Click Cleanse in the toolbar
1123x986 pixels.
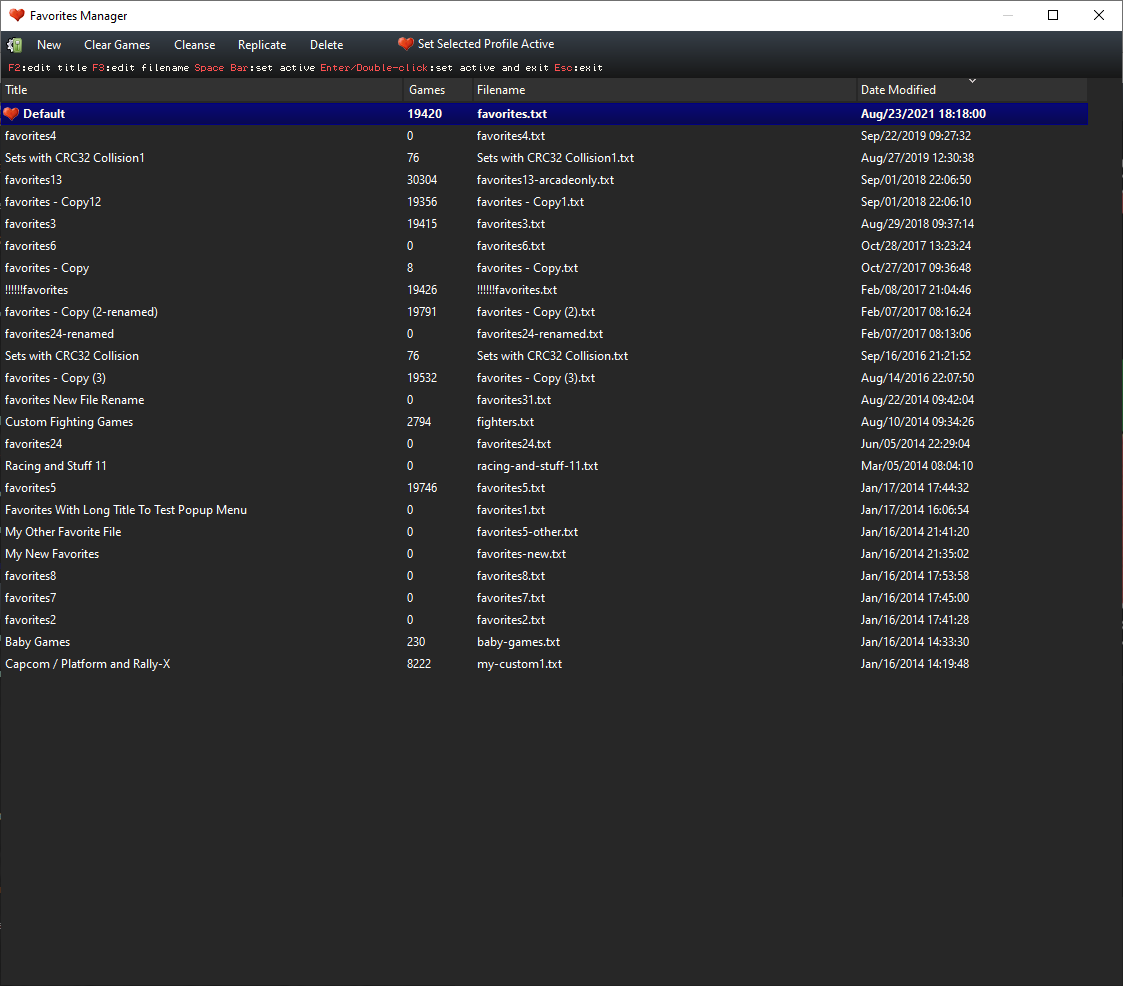click(194, 45)
